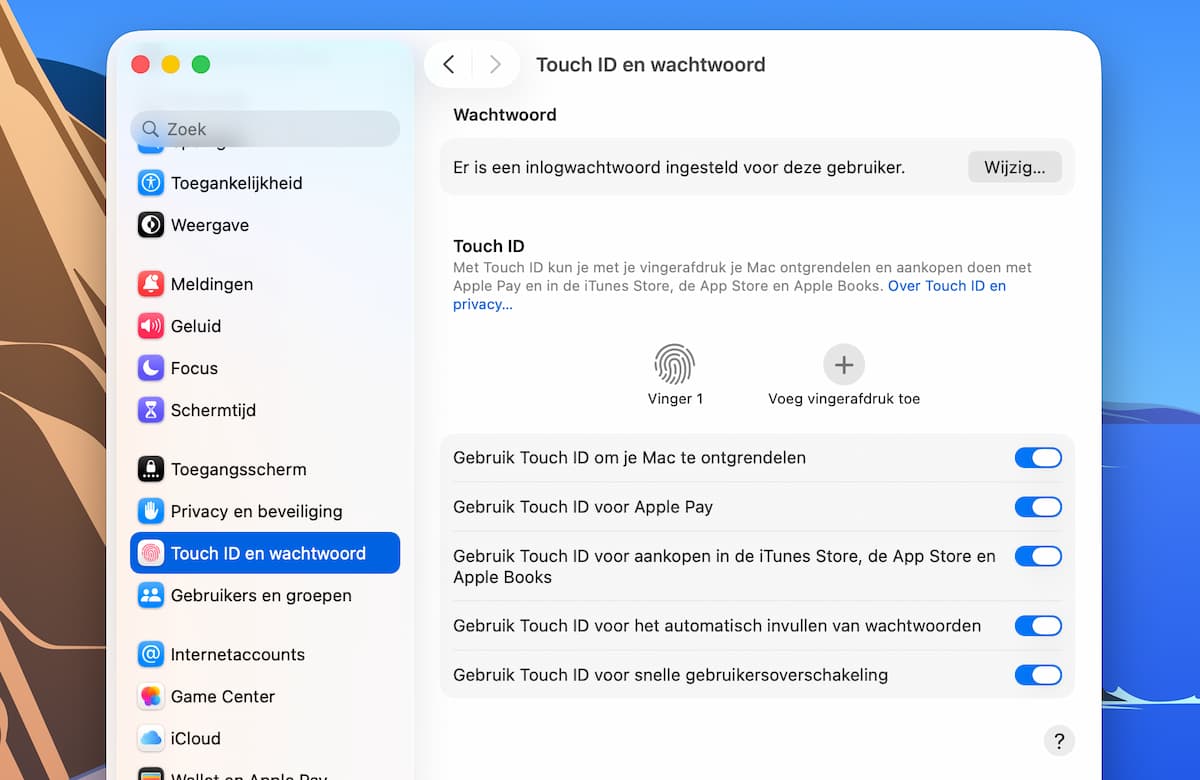The image size is (1200, 780).
Task: Toggle Touch ID to unlock Mac
Action: point(1038,458)
